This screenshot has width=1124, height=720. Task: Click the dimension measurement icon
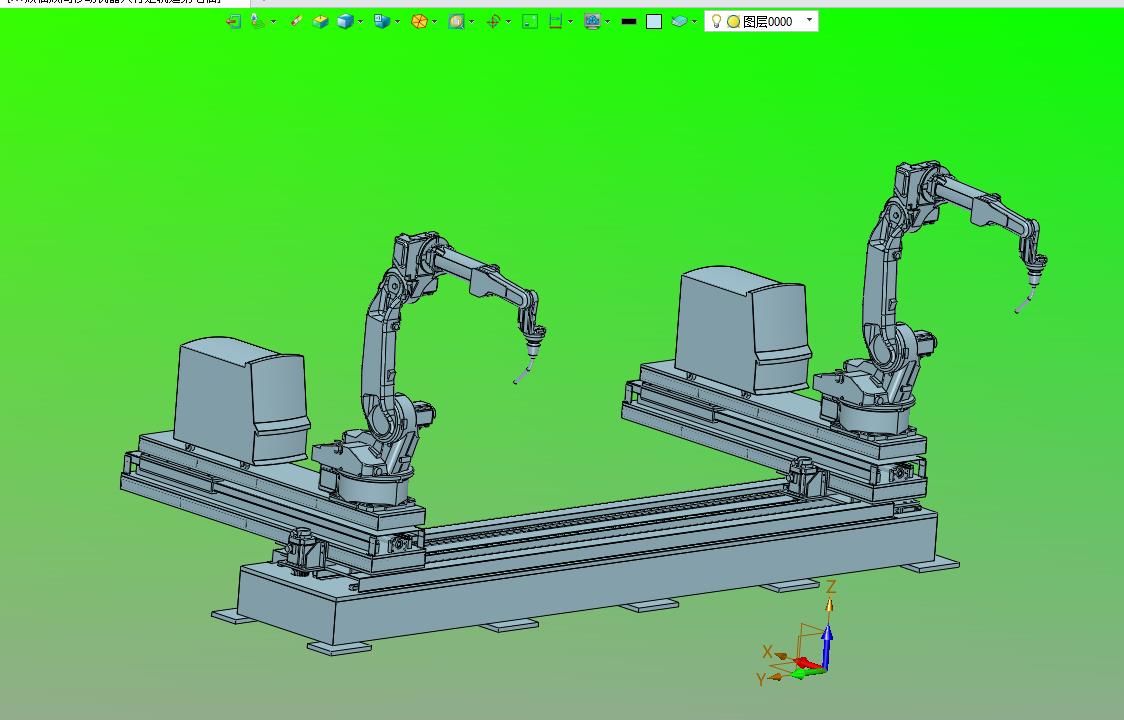click(556, 22)
